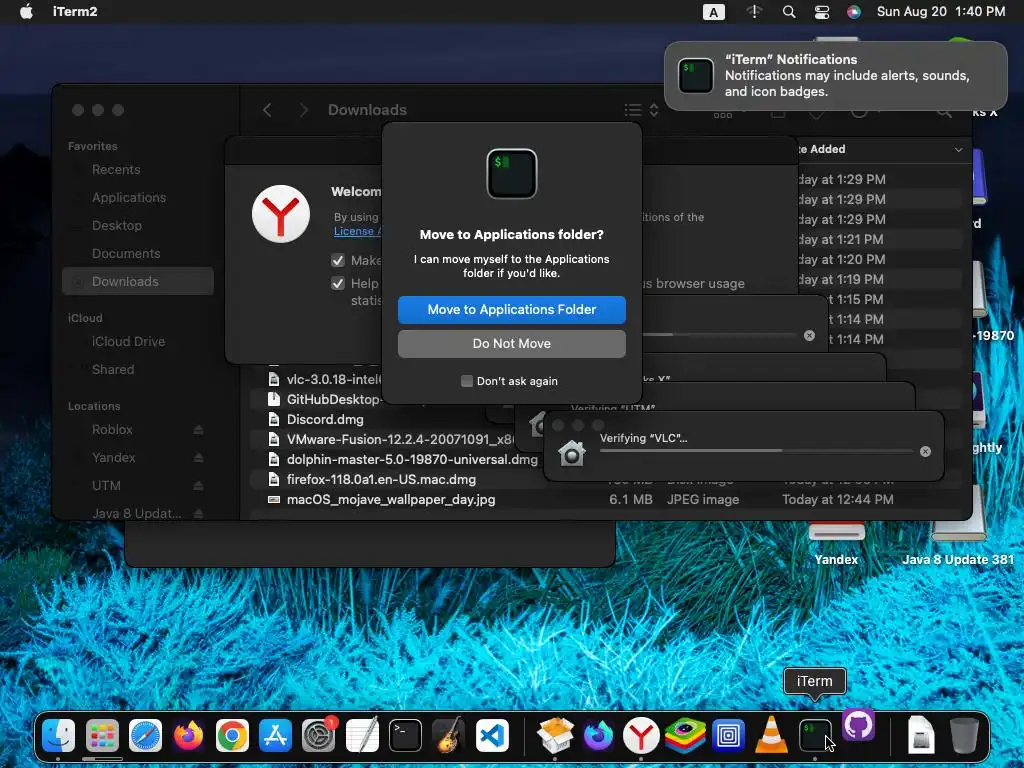
Task: Open TextEdit from the Dock
Action: (x=362, y=735)
